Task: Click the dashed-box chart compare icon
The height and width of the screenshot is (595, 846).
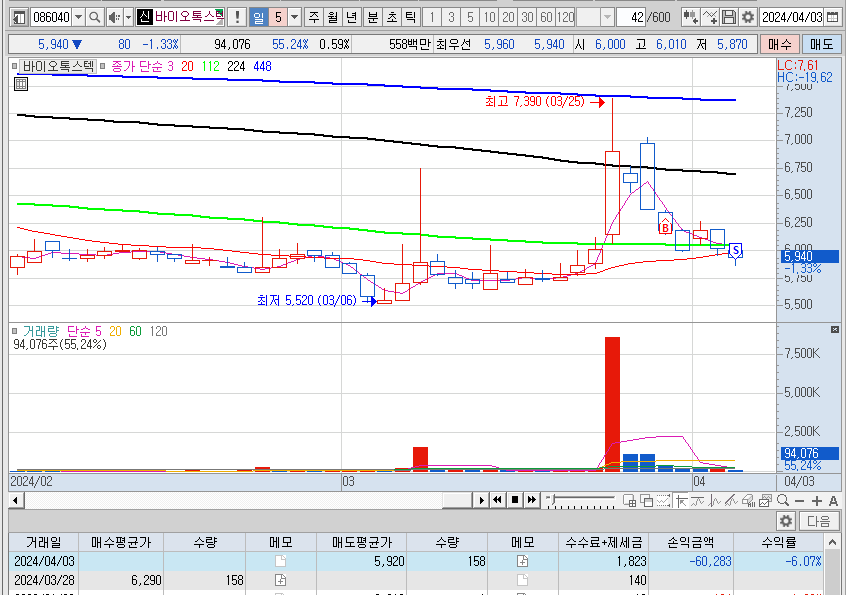Action: (663, 501)
